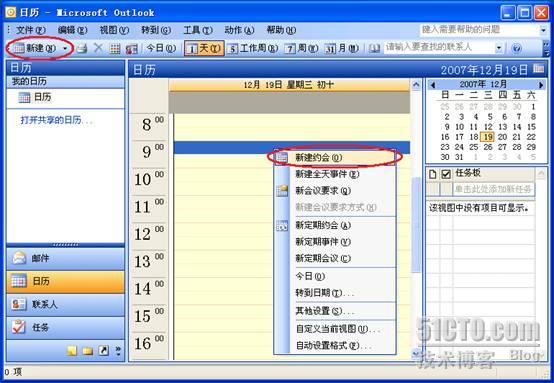Screen dimensions: 554x383
Task: Switch to Week view (周)
Action: coord(302,48)
